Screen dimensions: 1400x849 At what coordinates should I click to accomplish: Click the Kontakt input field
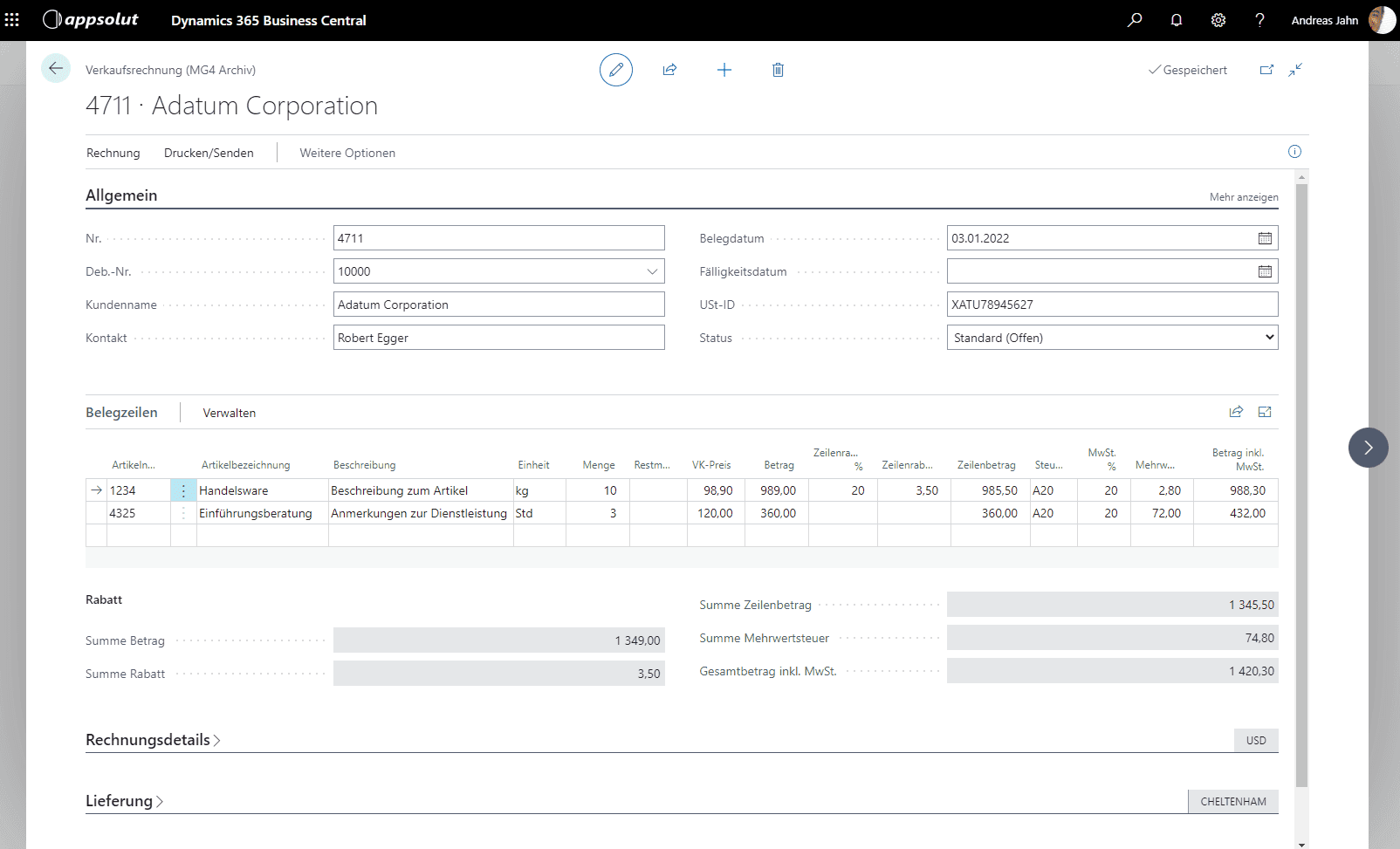[x=498, y=338]
